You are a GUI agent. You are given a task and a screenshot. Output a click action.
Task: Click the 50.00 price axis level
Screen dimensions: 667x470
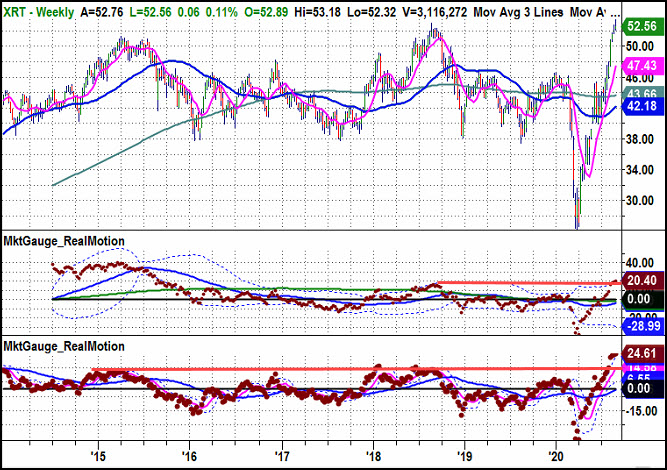(639, 46)
